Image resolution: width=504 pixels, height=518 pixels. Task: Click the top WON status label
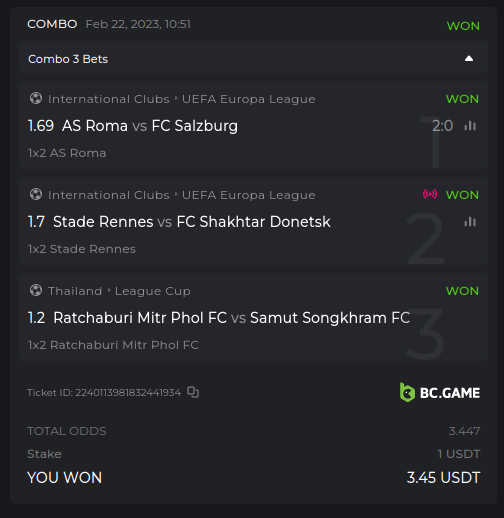pyautogui.click(x=463, y=26)
